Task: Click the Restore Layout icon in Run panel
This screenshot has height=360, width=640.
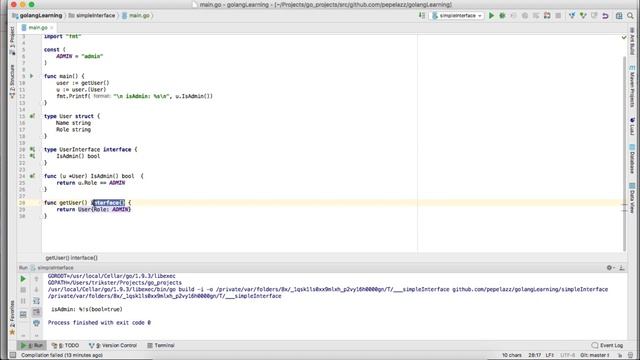Action: (x=23, y=314)
